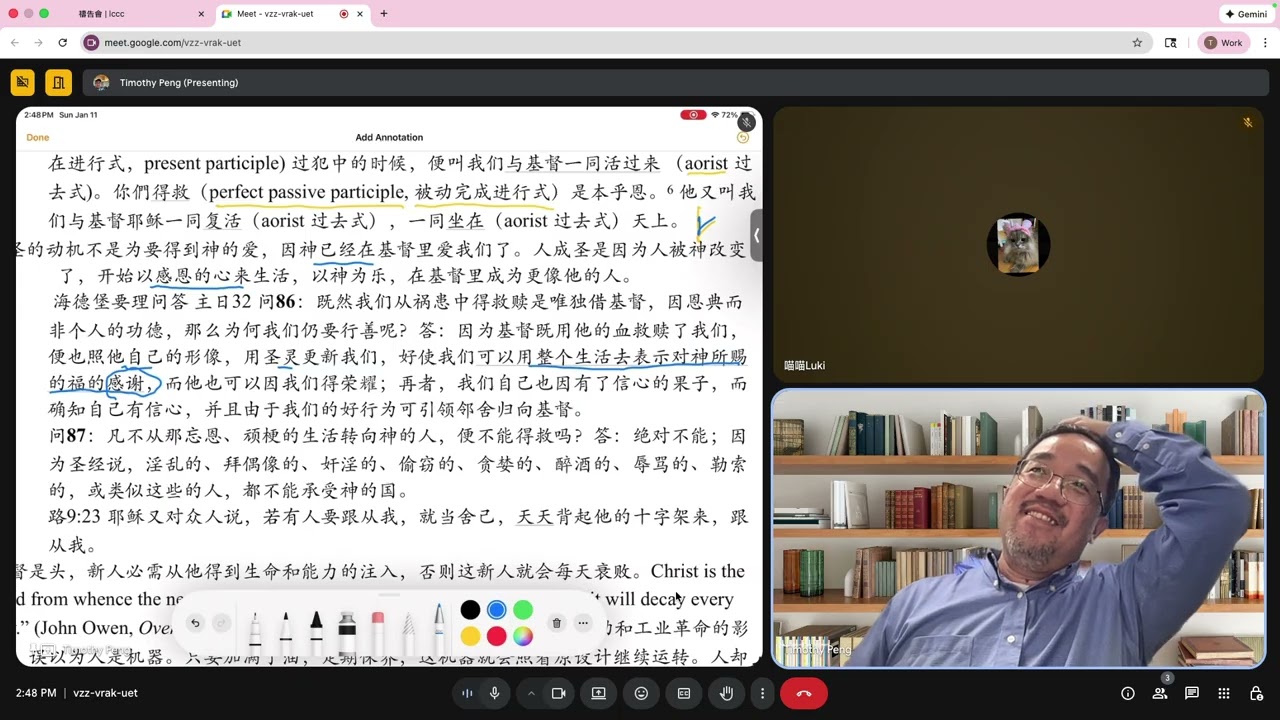Go back in browser history
Screen dimensions: 1280x720
click(14, 43)
